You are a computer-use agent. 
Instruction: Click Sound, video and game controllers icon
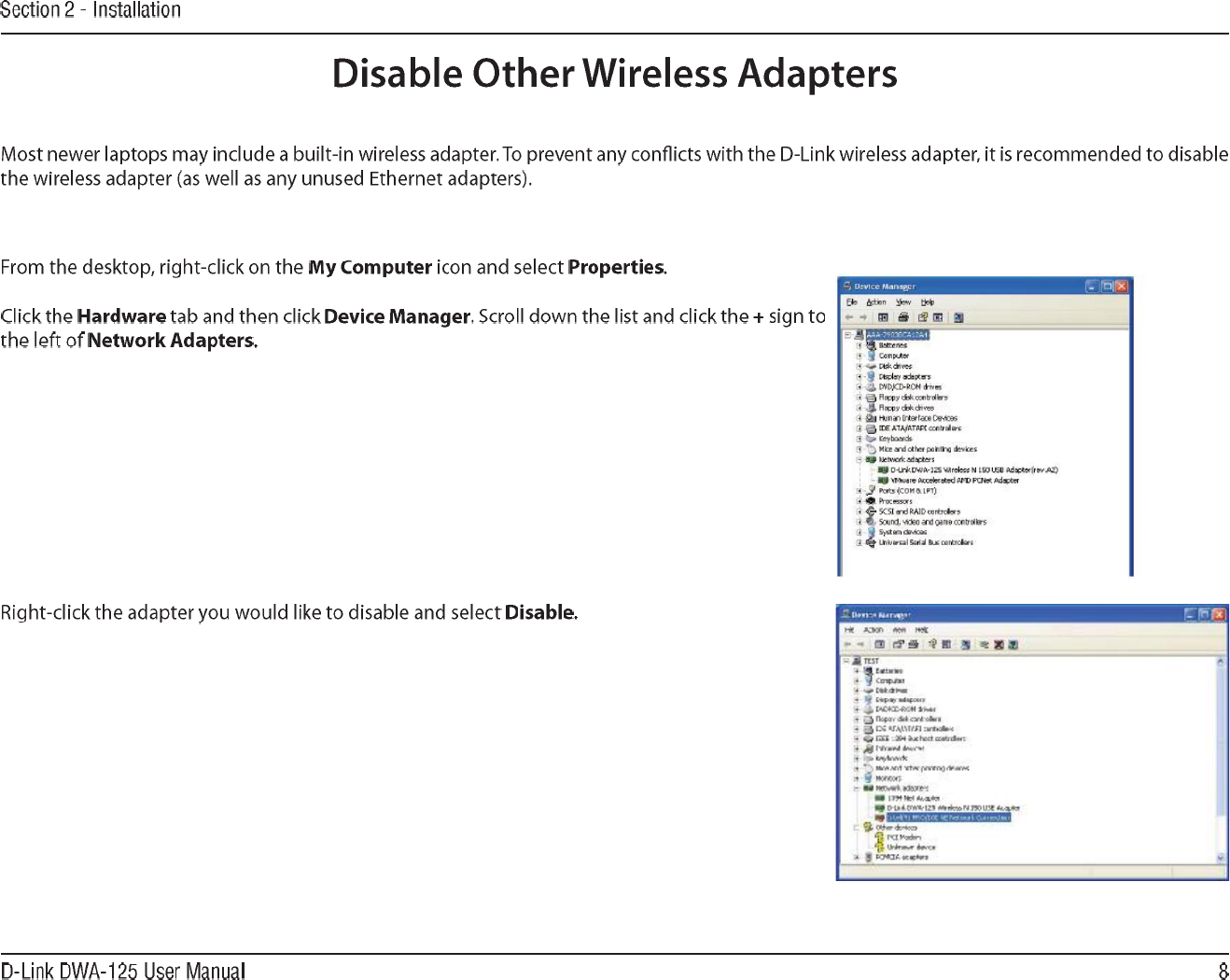coord(872,522)
